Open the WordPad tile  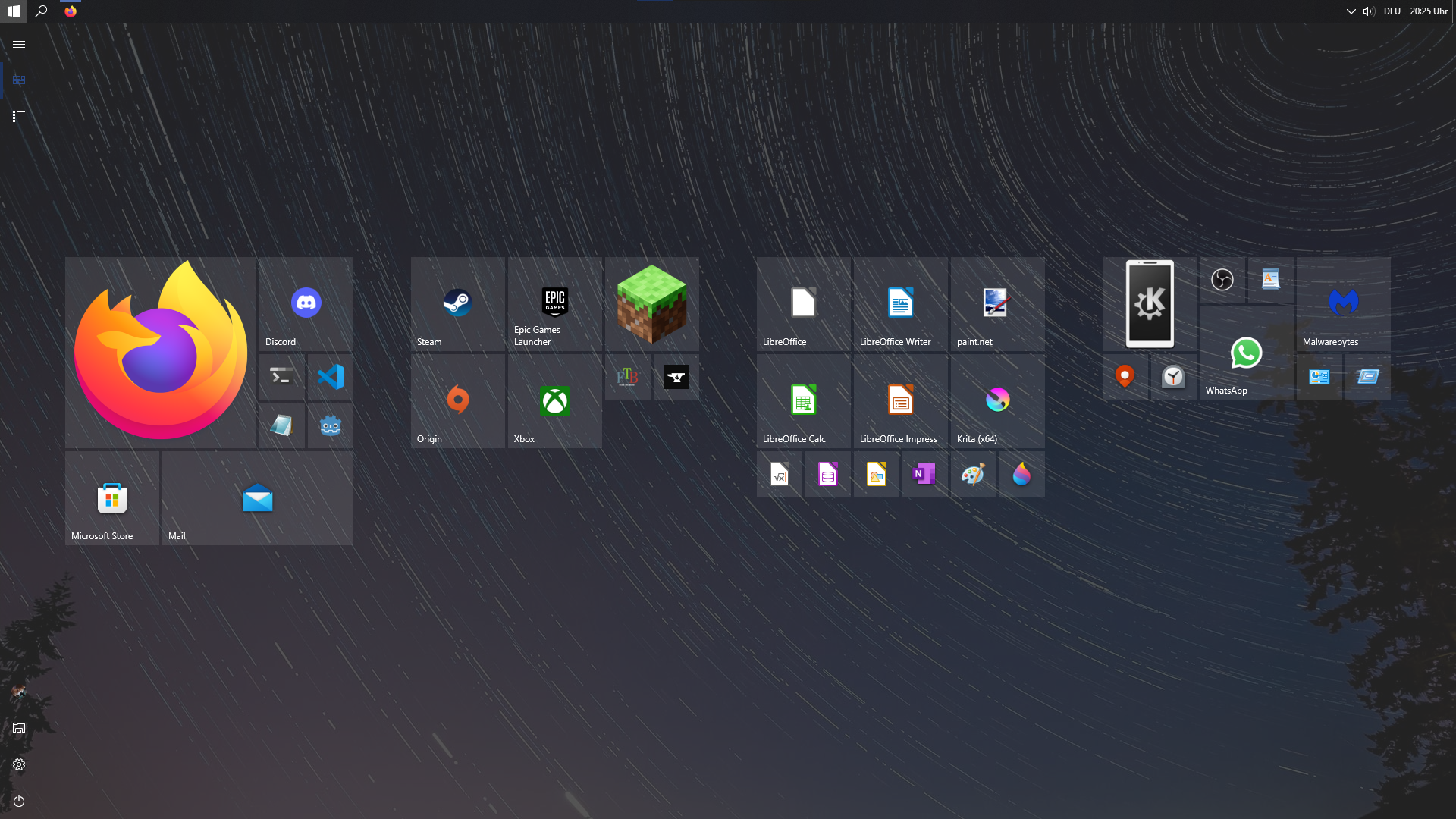[1271, 280]
